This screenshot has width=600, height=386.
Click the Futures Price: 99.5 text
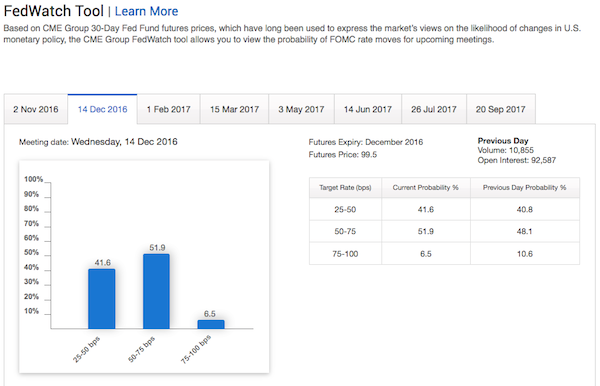coord(342,155)
